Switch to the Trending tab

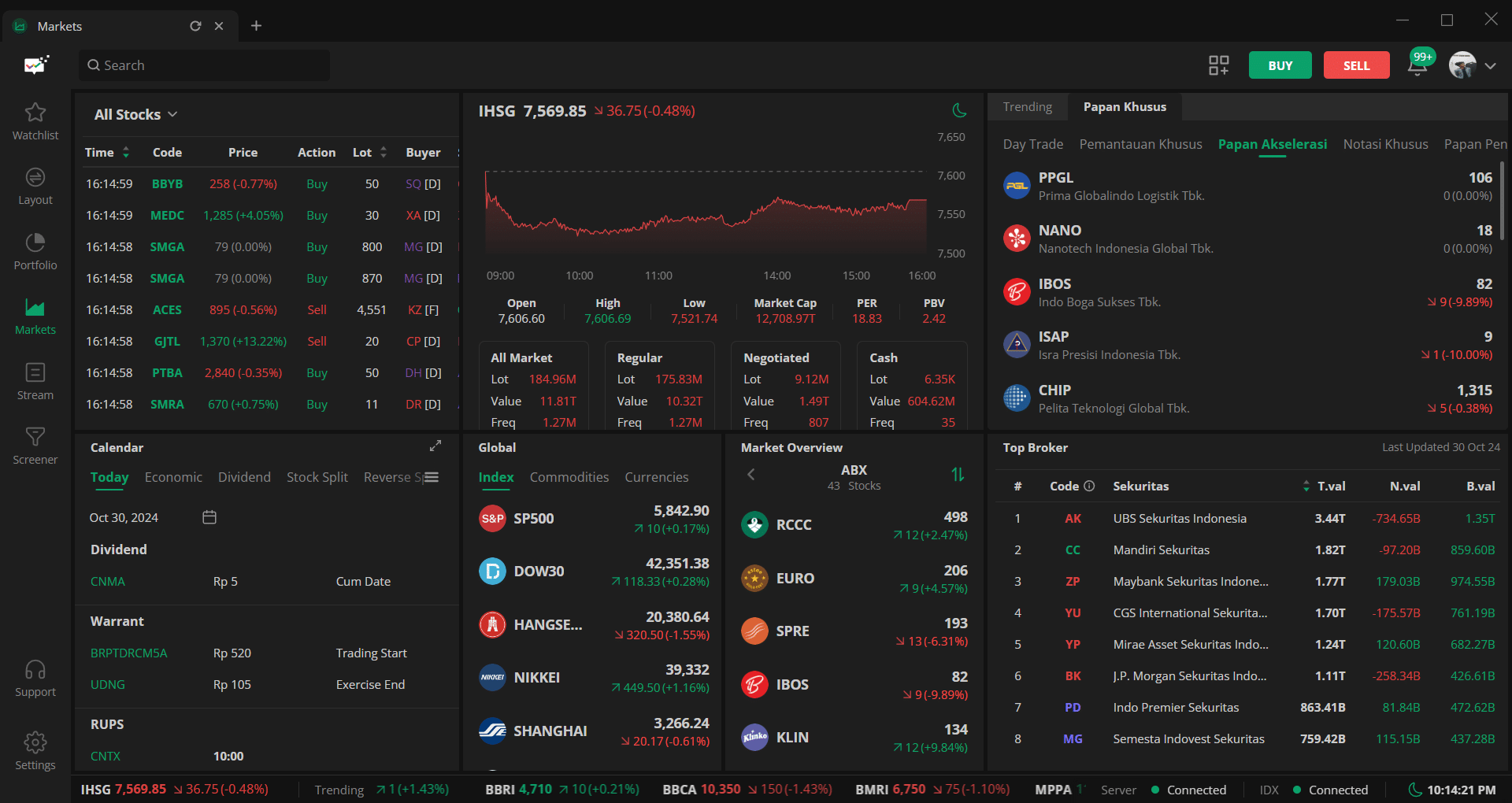(1027, 106)
